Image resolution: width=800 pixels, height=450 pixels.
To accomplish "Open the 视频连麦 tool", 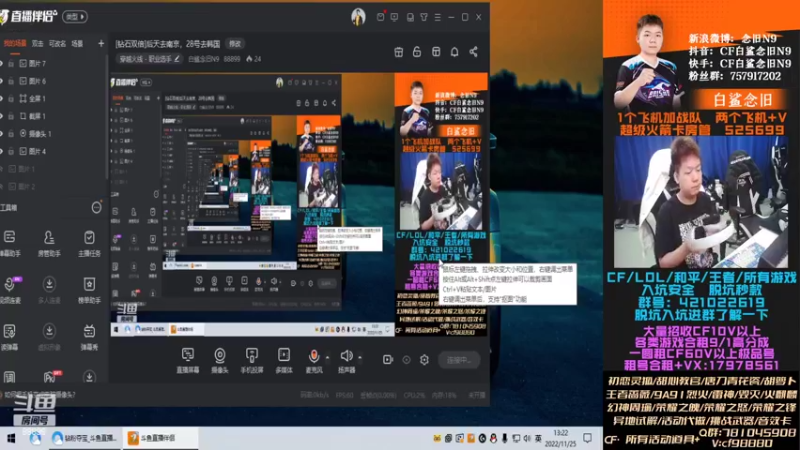I will click(9, 290).
